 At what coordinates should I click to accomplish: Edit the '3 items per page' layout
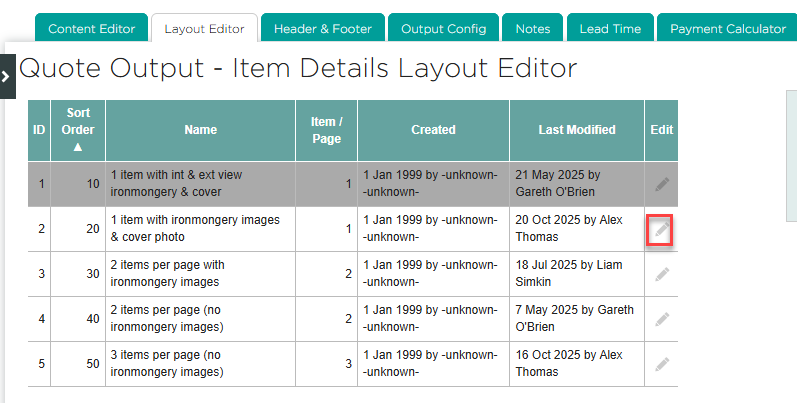(x=661, y=364)
